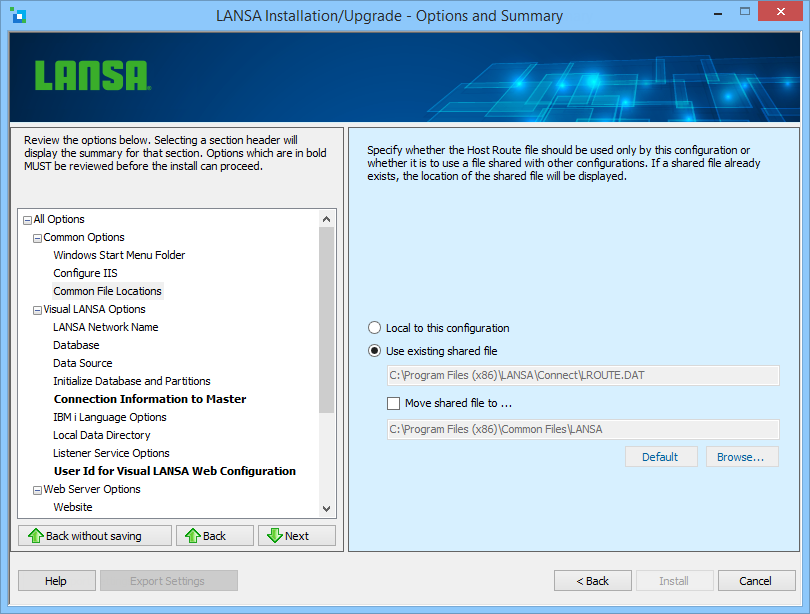Open Initialize Database and Partitions option

pyautogui.click(x=132, y=381)
